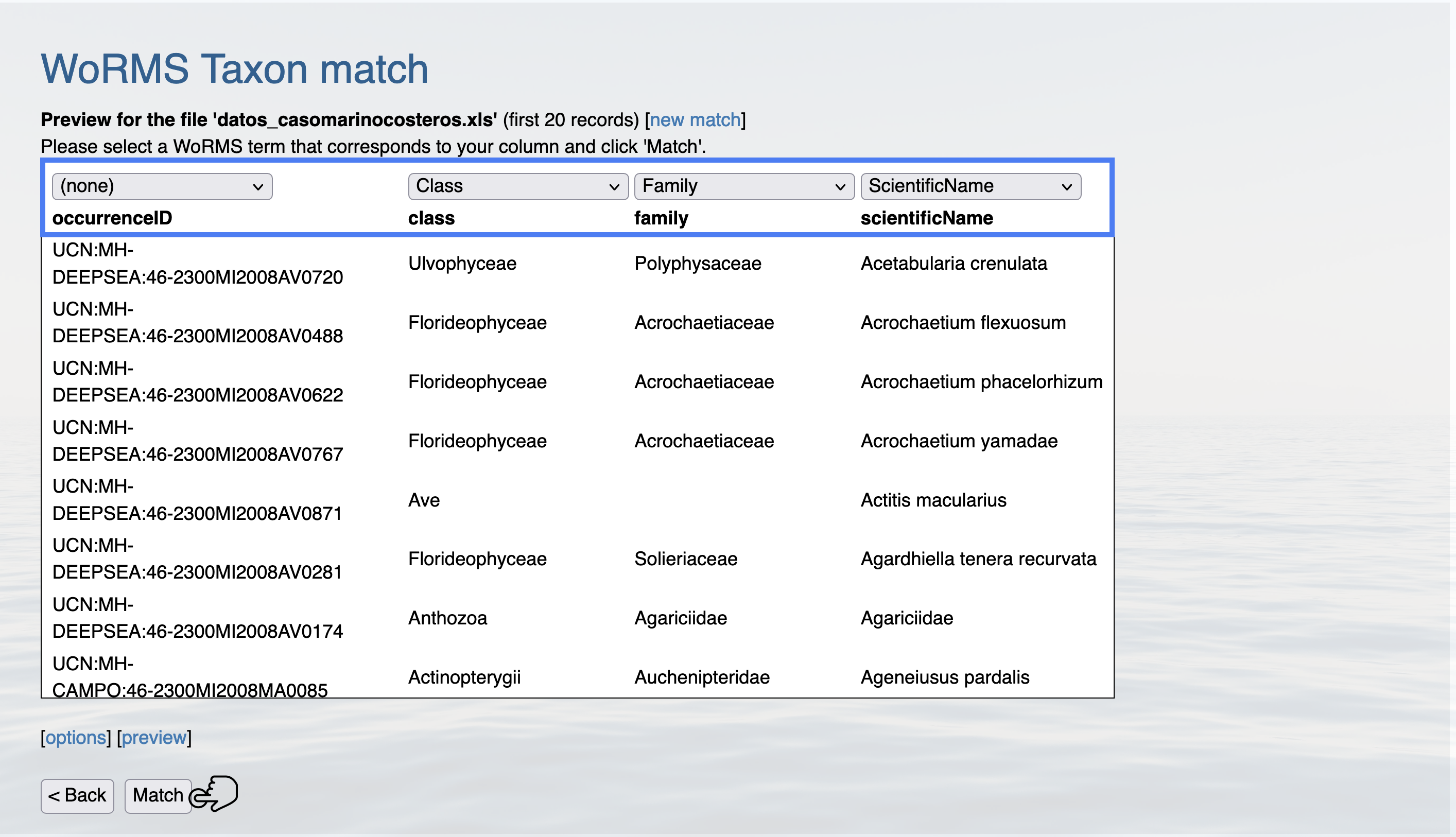
Task: Open the Class term dropdown
Action: [x=517, y=186]
